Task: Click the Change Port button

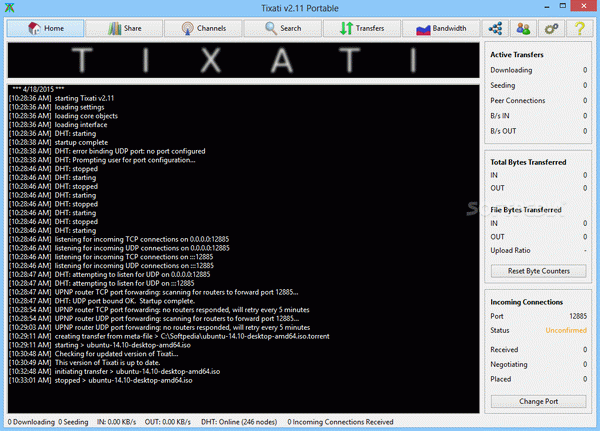Action: 538,401
